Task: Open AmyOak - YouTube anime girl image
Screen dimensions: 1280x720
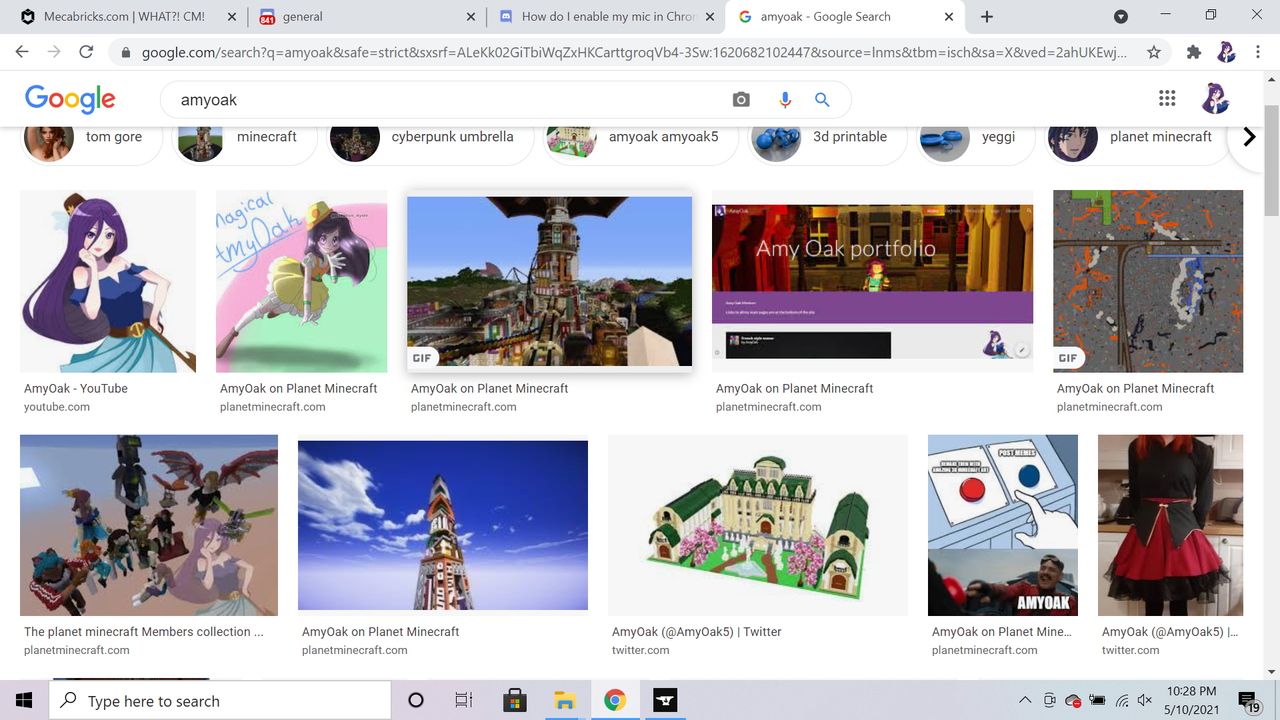Action: [108, 281]
